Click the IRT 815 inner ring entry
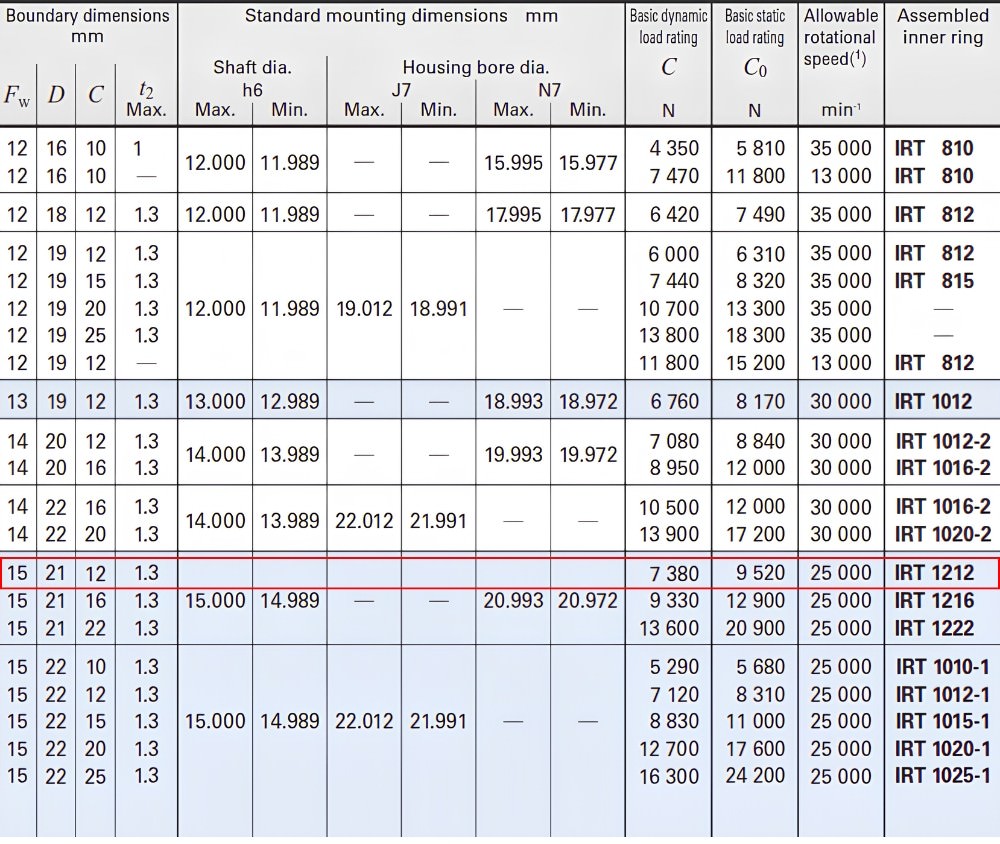The width and height of the screenshot is (1000, 844). click(934, 281)
